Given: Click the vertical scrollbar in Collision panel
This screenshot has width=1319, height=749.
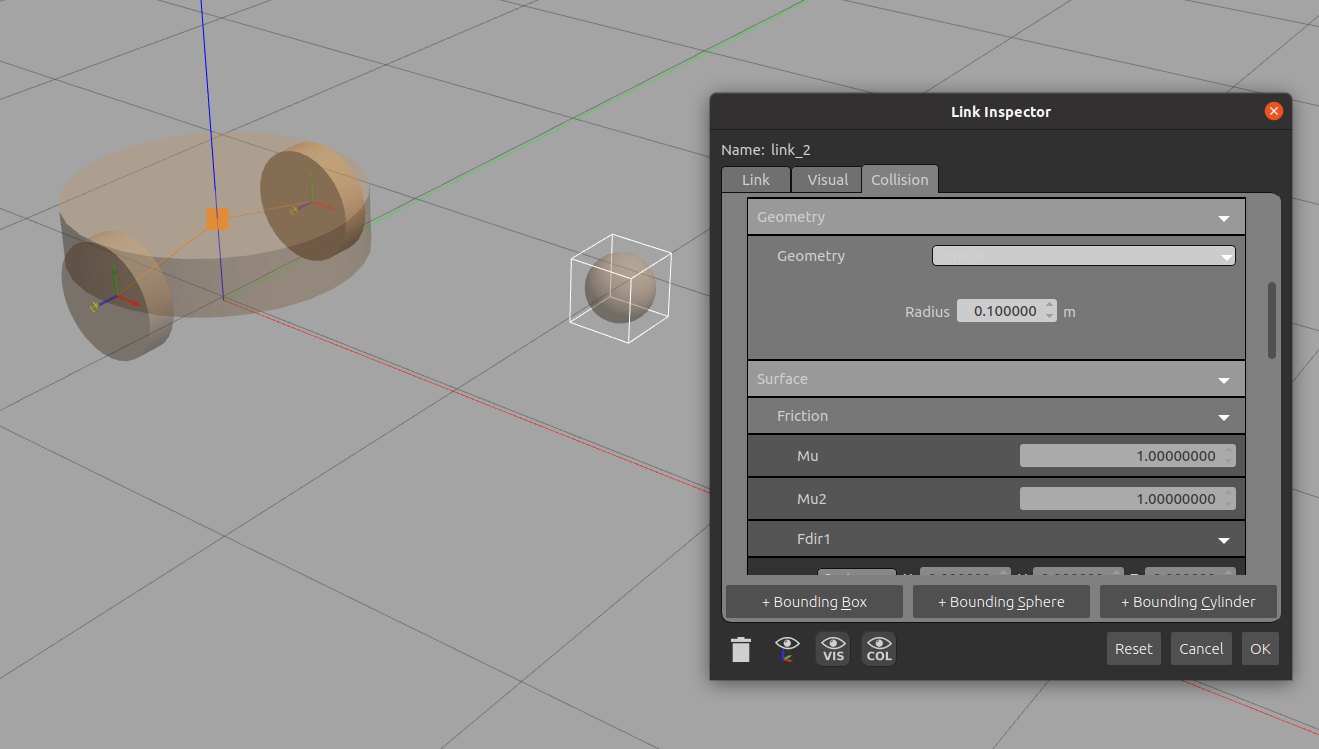Looking at the screenshot, I should pyautogui.click(x=1272, y=320).
